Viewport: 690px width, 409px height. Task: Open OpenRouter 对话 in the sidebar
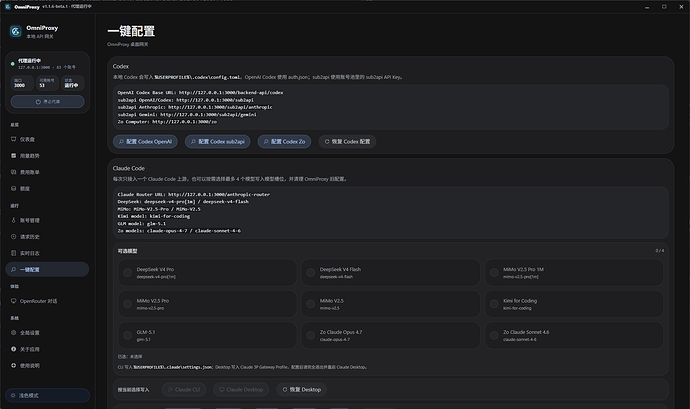[x=47, y=301]
